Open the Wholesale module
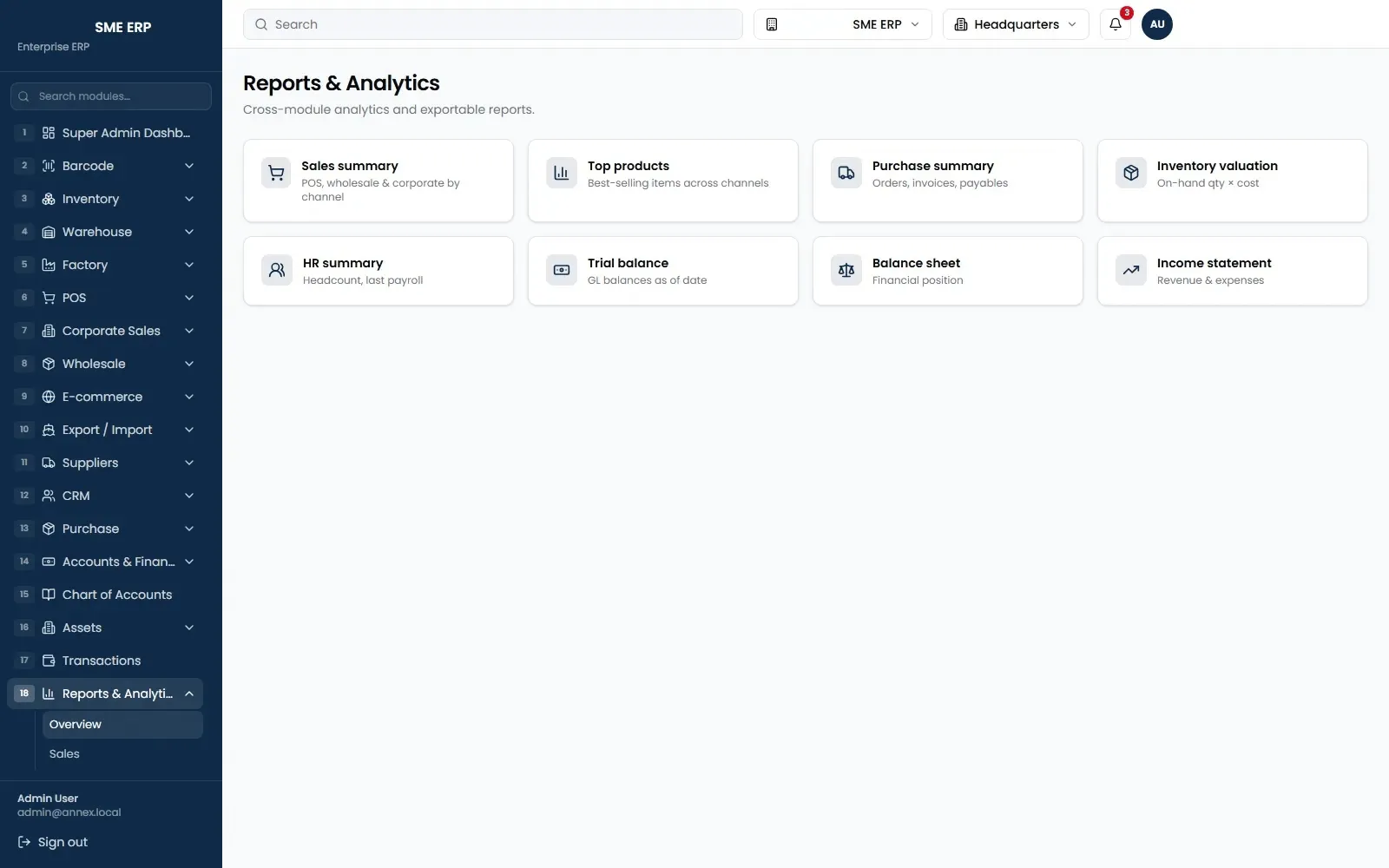Image resolution: width=1389 pixels, height=868 pixels. (x=105, y=364)
